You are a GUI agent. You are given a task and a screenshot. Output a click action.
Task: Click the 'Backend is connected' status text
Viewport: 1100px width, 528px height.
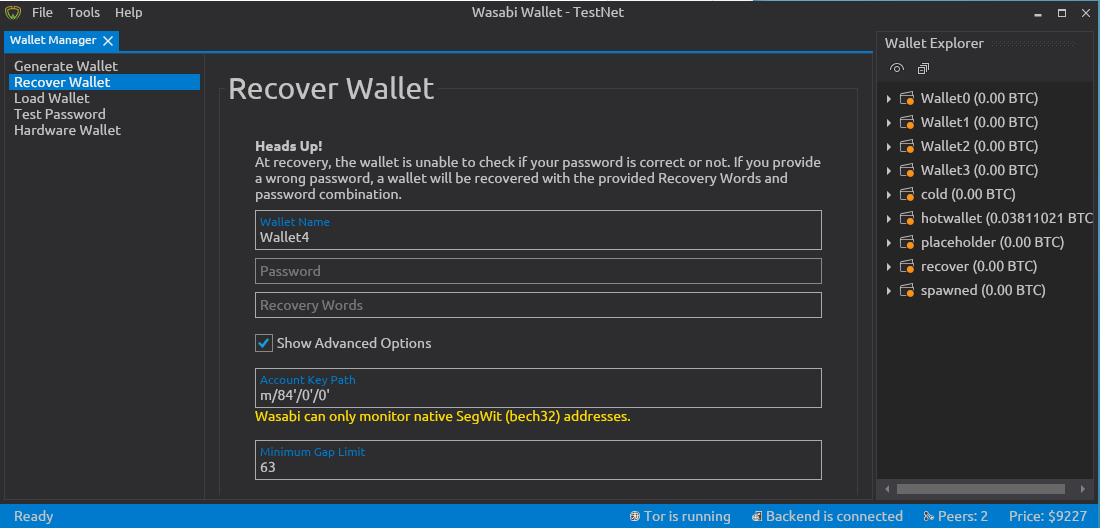pyautogui.click(x=834, y=517)
